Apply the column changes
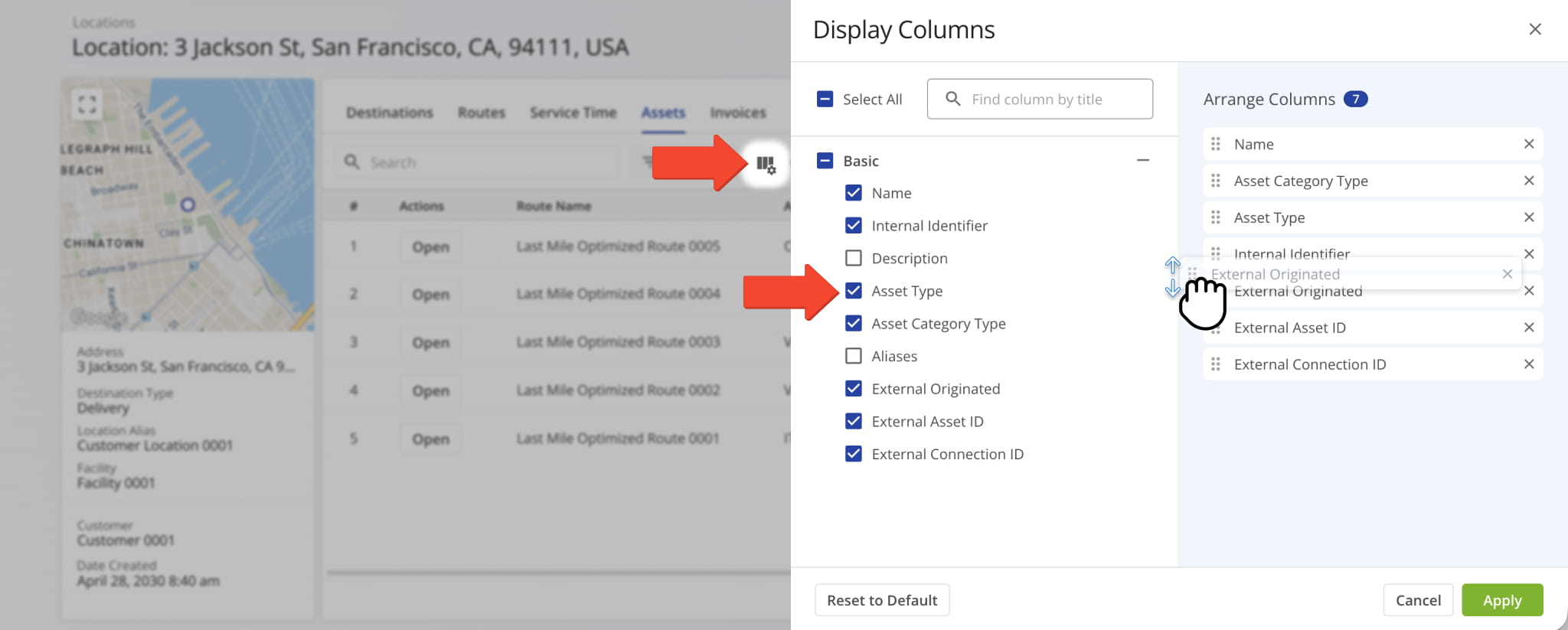Image resolution: width=1568 pixels, height=630 pixels. [x=1502, y=600]
